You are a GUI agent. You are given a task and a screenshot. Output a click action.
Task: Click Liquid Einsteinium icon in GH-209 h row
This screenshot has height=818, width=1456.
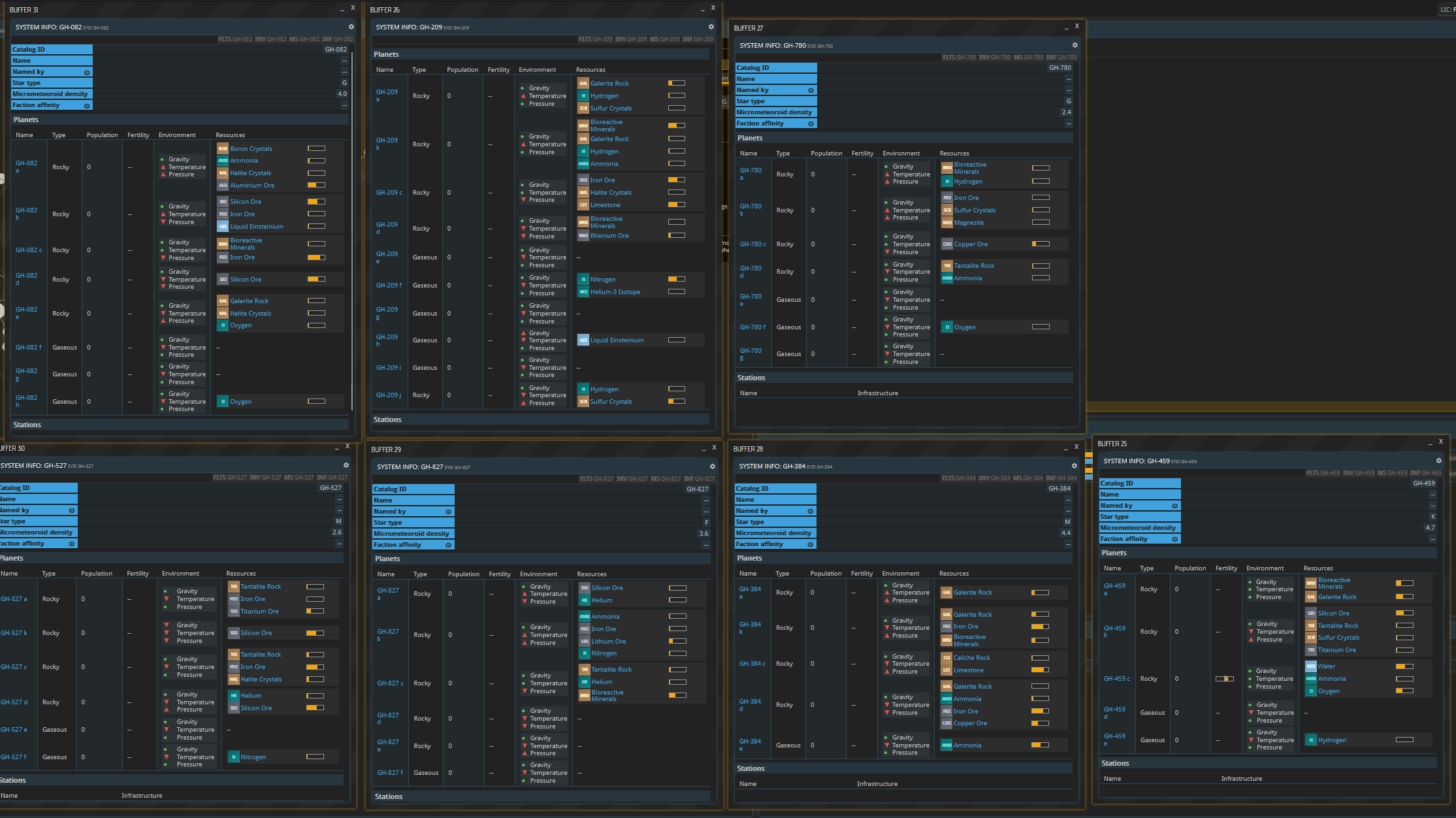point(583,340)
